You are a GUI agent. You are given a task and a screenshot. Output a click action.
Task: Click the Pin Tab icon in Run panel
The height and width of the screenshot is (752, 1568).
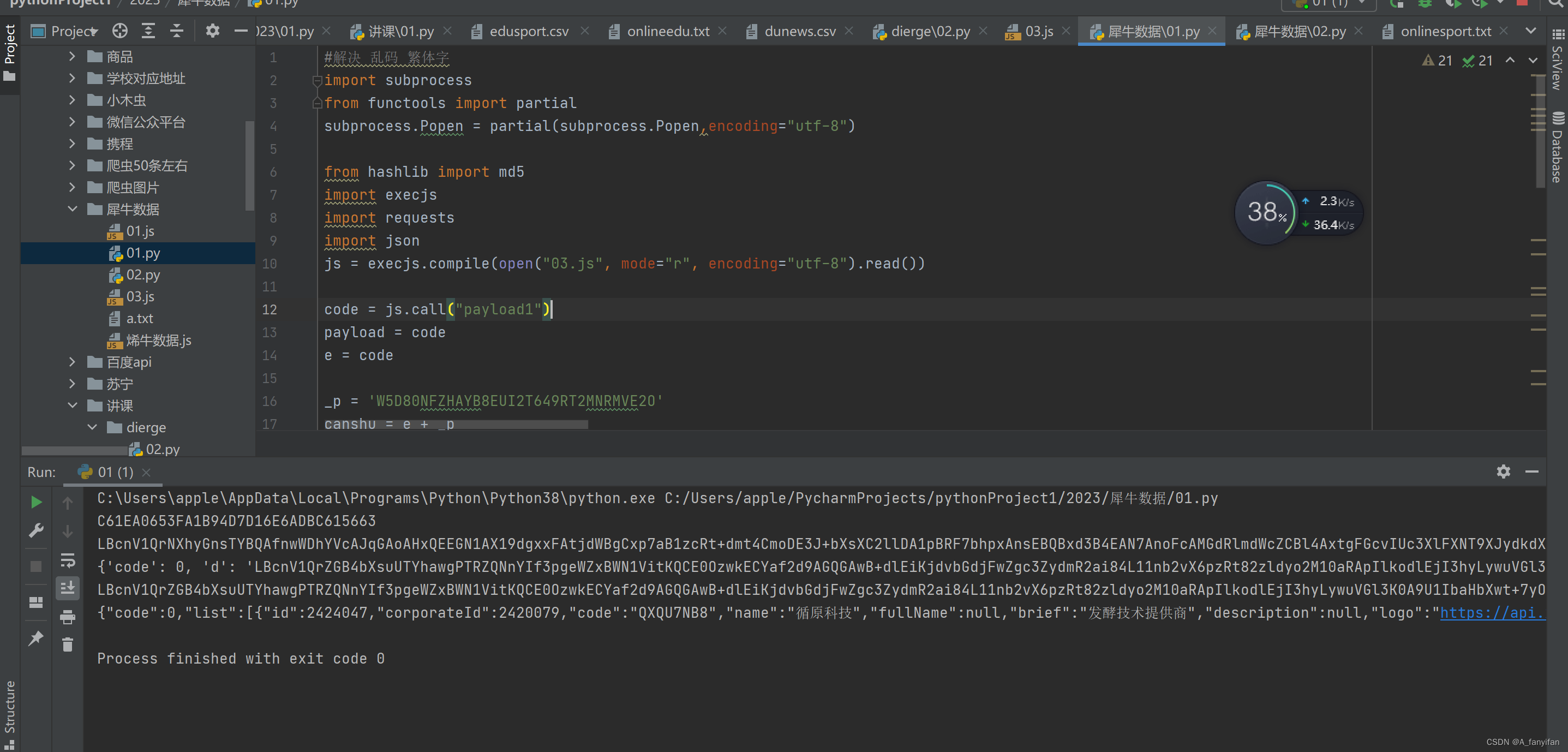(36, 637)
